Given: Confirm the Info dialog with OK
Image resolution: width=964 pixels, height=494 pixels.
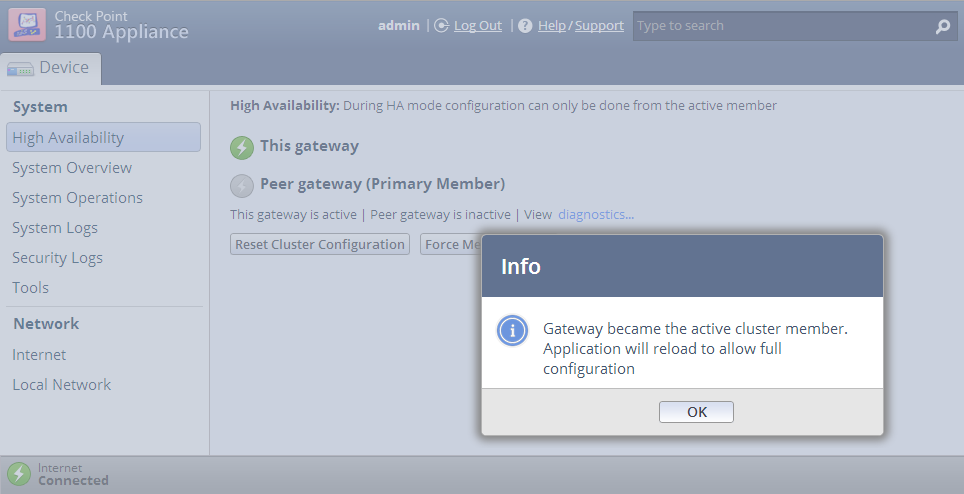Looking at the screenshot, I should pyautogui.click(x=696, y=412).
